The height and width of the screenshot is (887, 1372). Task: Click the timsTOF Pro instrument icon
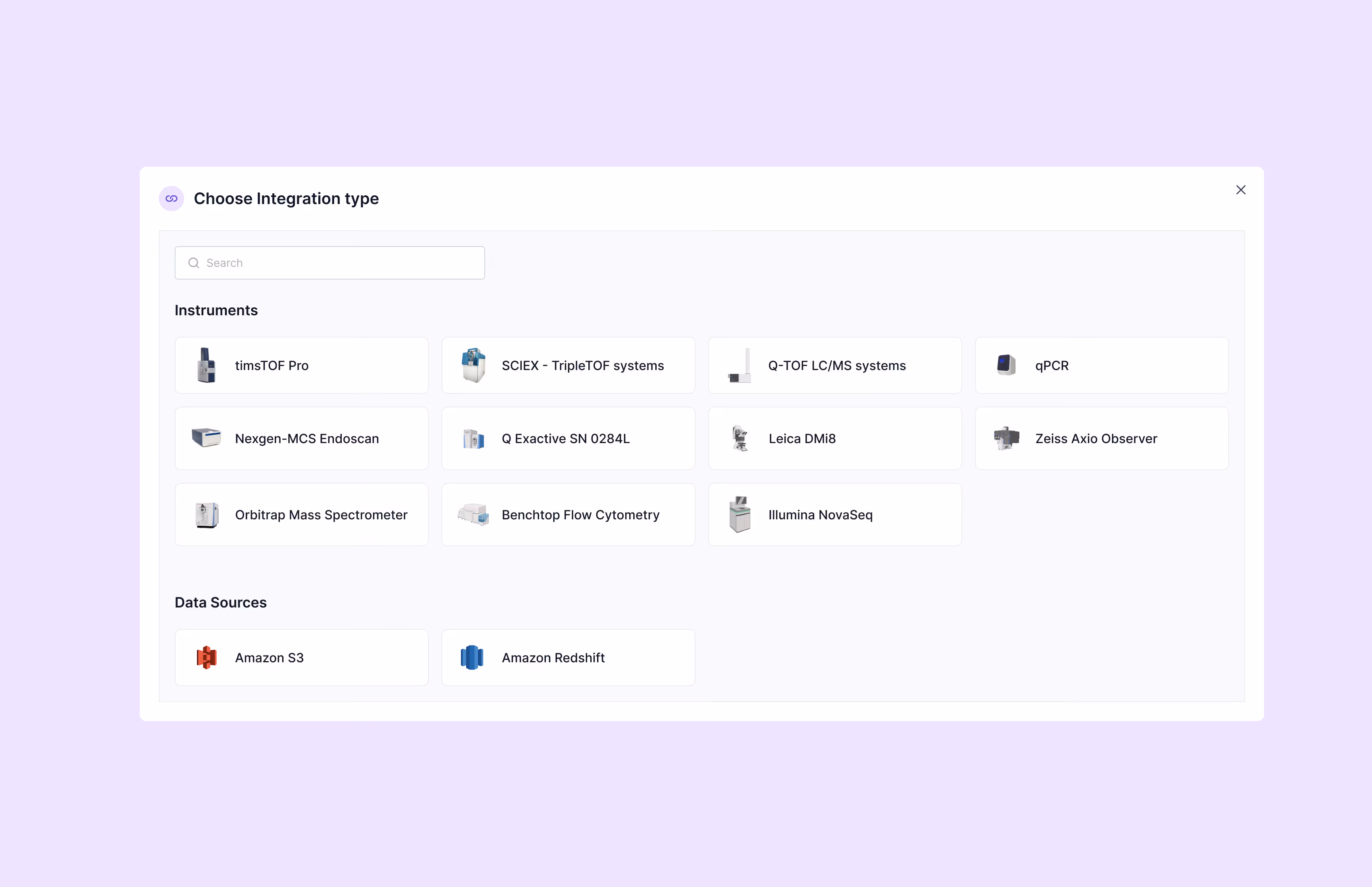coord(206,365)
